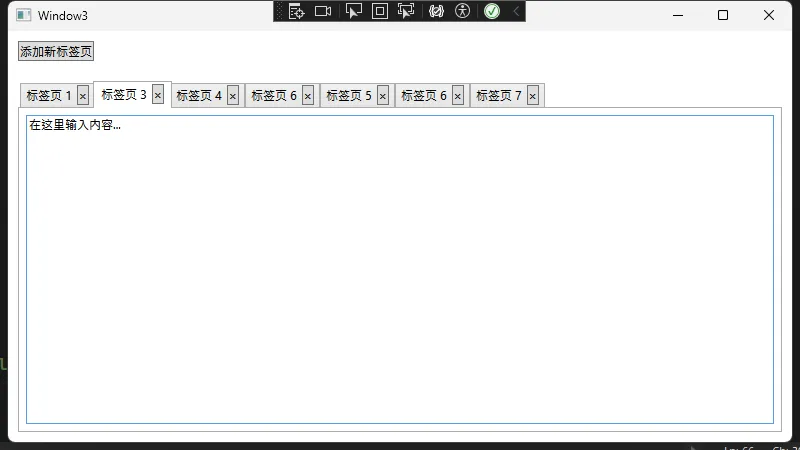This screenshot has width=800, height=450.
Task: Collapse the debug toolbar with chevron arrow
Action: pos(516,11)
